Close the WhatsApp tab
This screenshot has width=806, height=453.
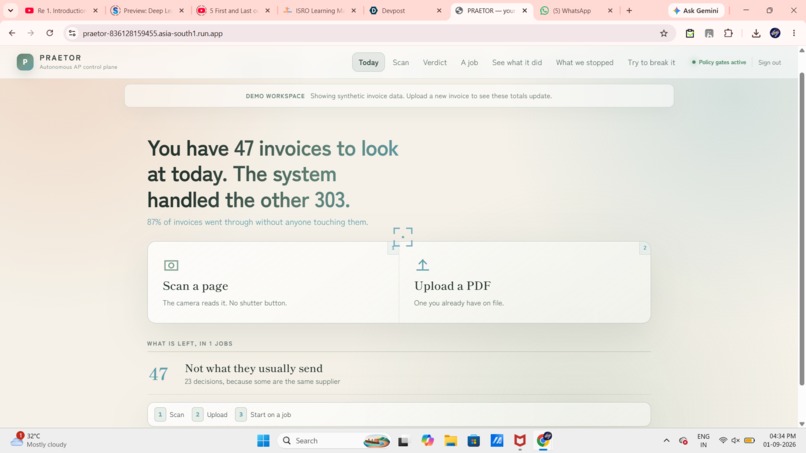point(610,10)
